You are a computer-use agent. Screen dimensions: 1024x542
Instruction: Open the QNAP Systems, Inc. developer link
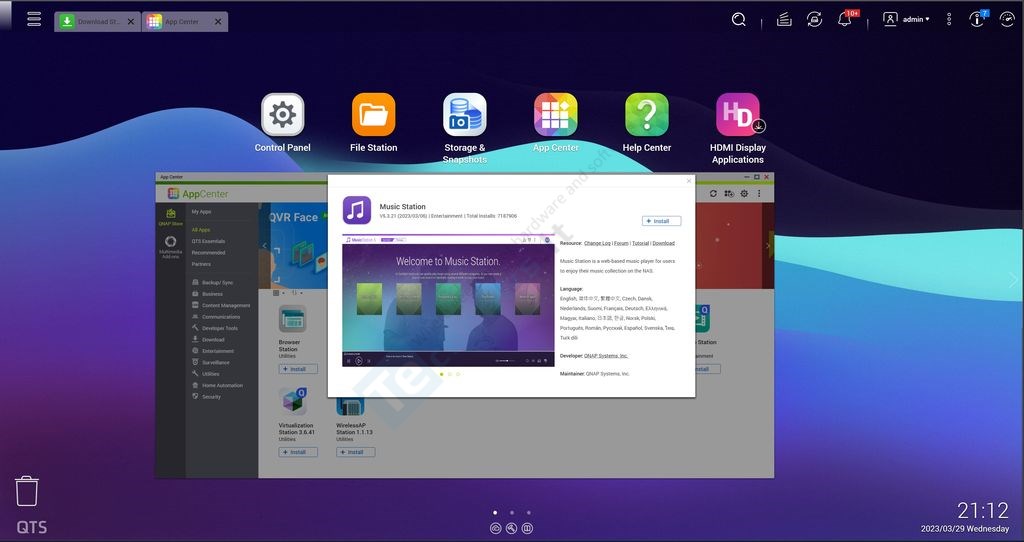[x=605, y=356]
